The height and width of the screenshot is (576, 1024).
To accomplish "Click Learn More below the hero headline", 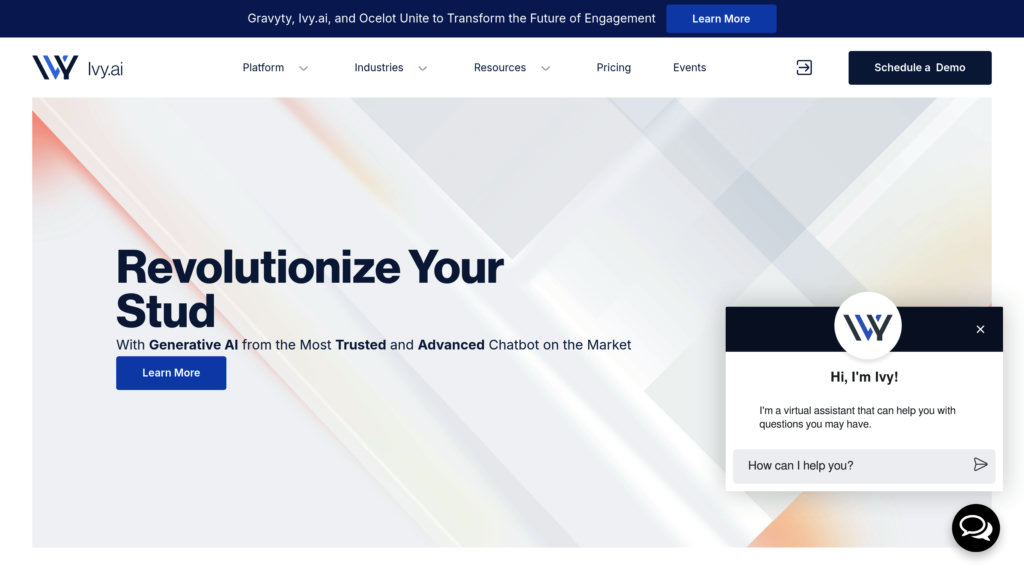I will [171, 373].
